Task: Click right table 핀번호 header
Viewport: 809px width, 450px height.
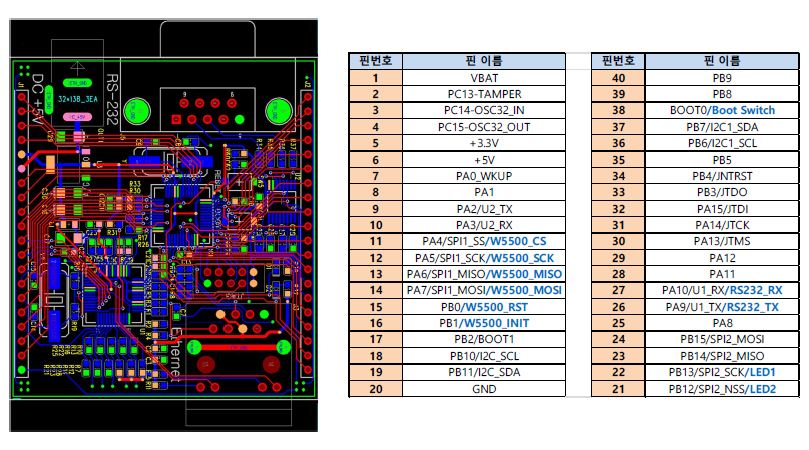Action: pos(618,61)
